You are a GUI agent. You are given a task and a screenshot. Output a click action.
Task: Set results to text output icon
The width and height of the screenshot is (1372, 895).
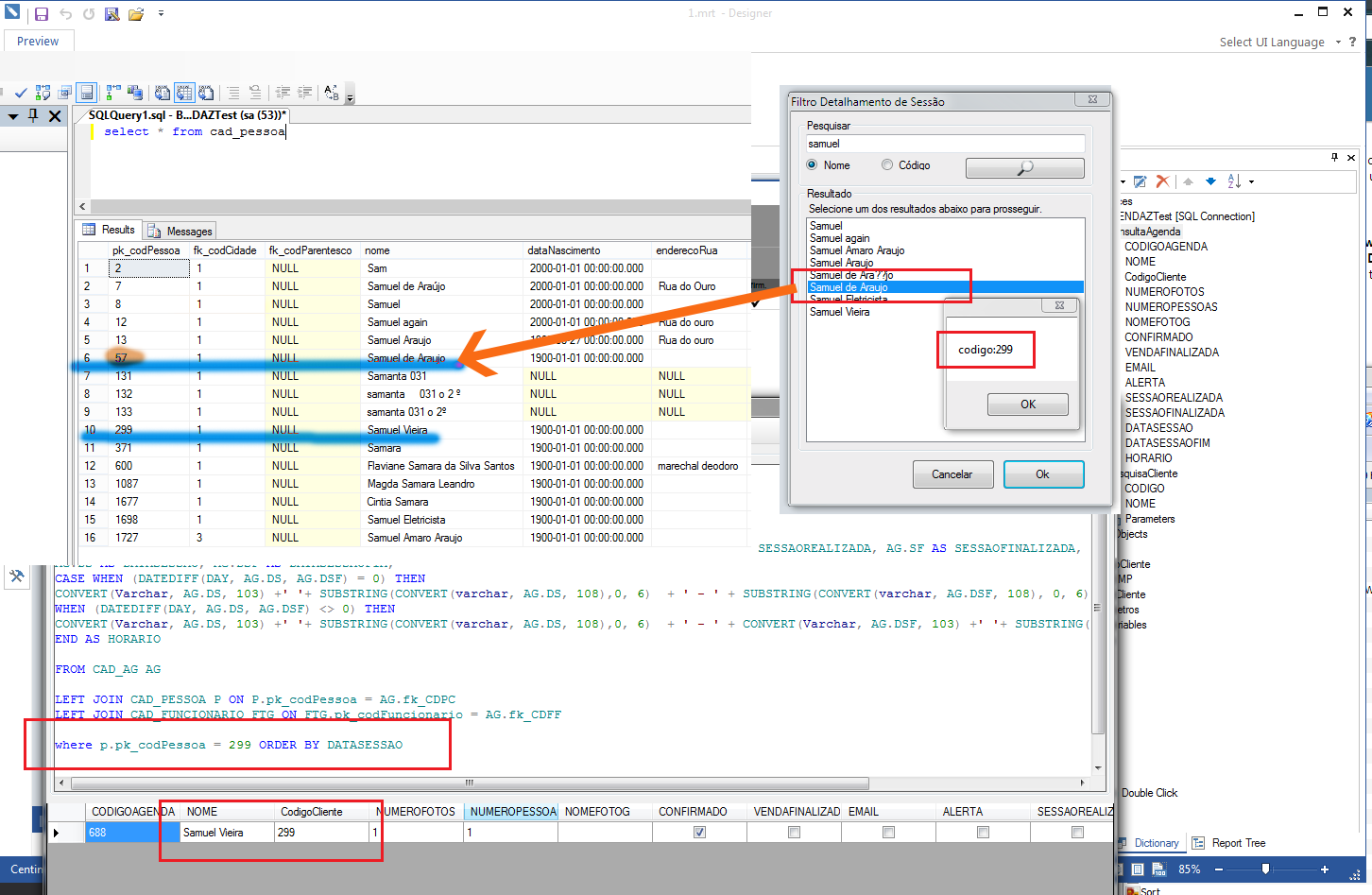(x=163, y=93)
